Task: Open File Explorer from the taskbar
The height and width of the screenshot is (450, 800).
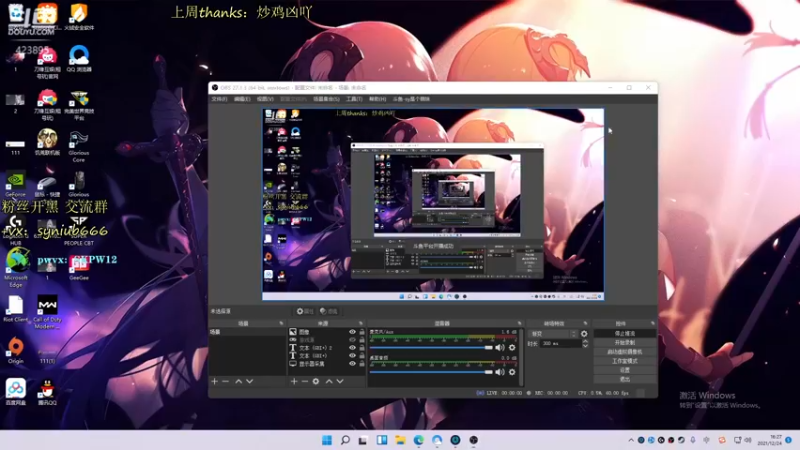Action: pyautogui.click(x=400, y=440)
